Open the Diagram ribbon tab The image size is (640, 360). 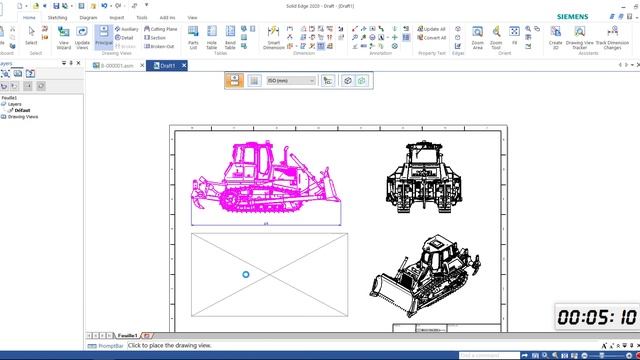point(88,18)
